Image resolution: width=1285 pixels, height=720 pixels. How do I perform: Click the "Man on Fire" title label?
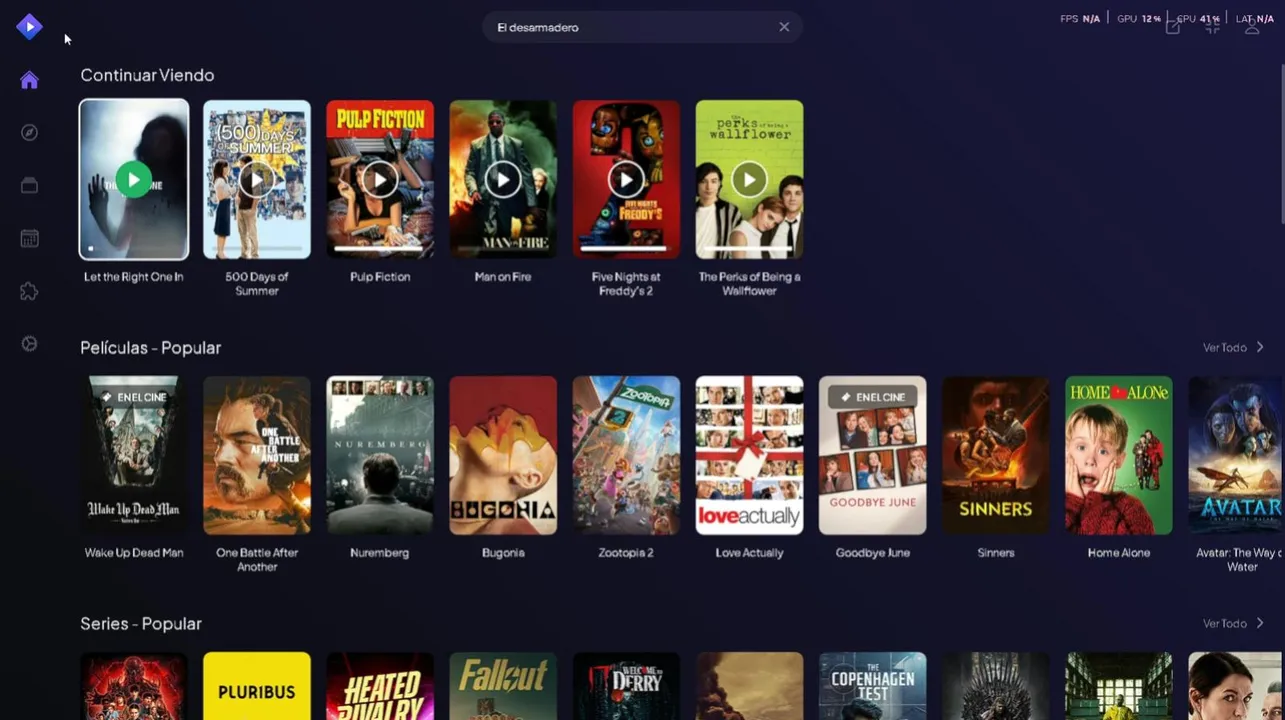503,277
